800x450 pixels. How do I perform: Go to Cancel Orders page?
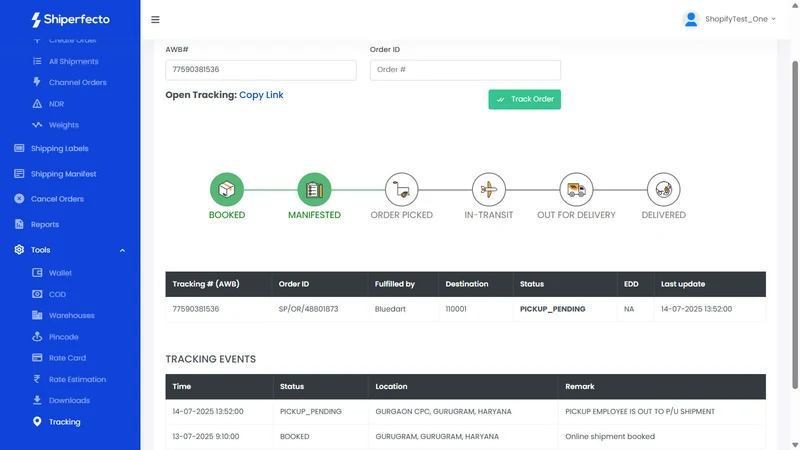(x=57, y=199)
